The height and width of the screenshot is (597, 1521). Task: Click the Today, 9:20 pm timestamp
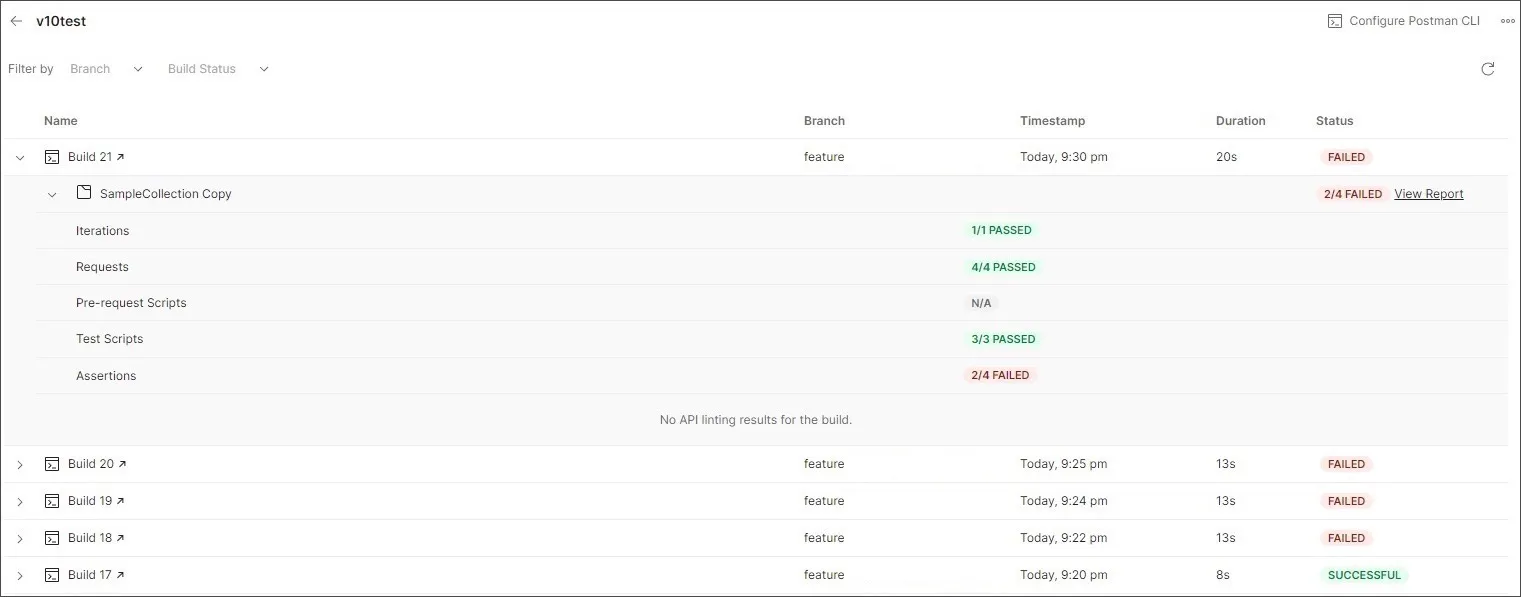[x=1064, y=575]
